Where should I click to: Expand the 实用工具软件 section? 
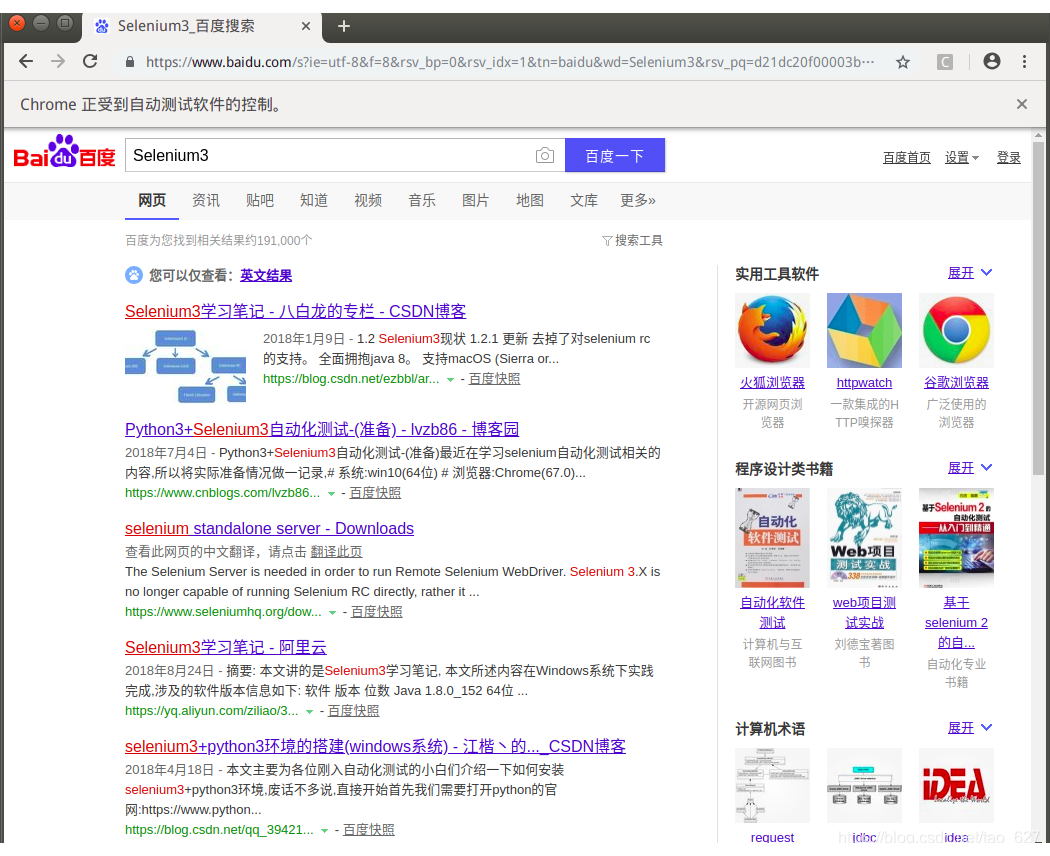pos(970,273)
